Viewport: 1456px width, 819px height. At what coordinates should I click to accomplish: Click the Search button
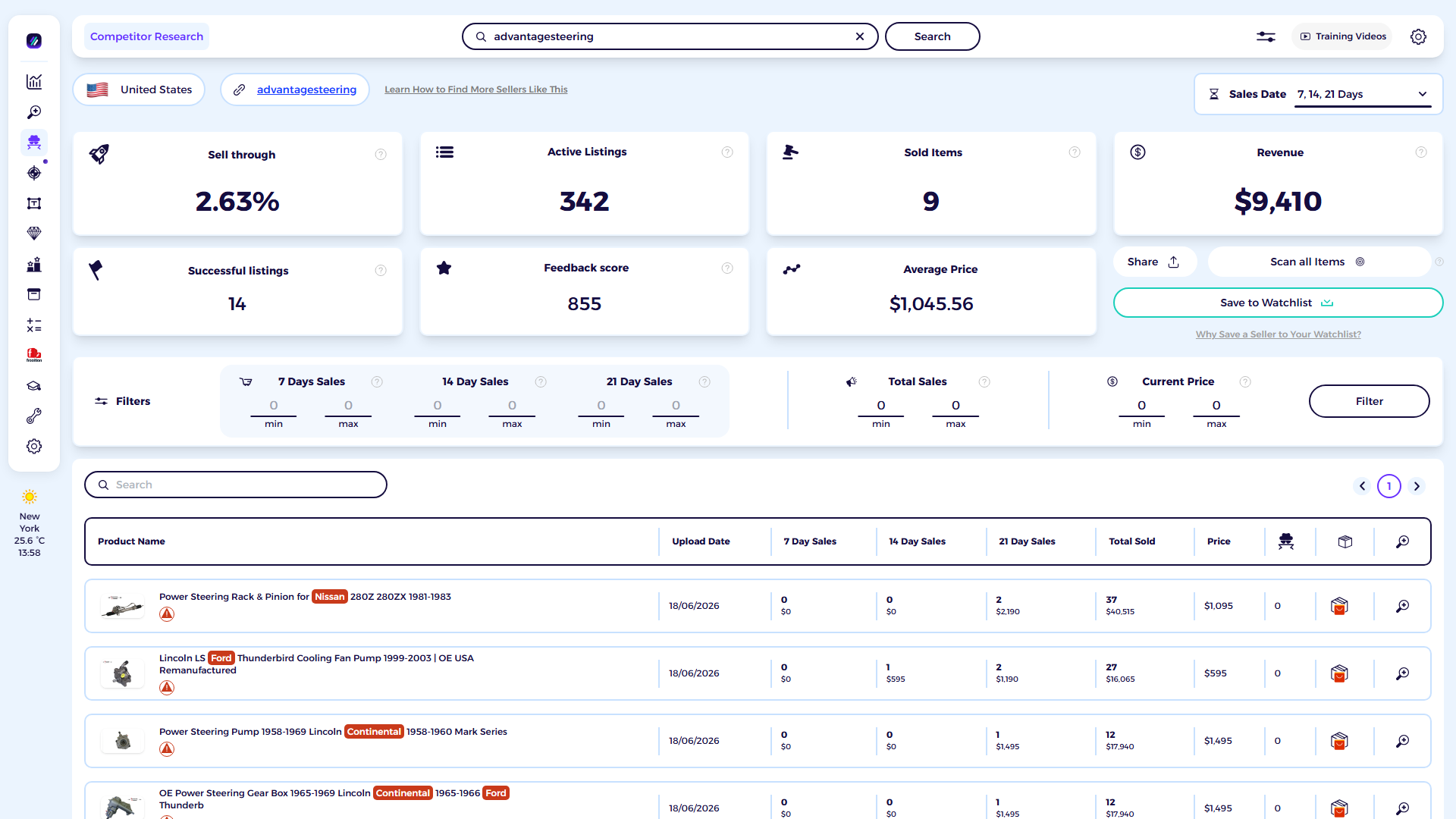(932, 36)
